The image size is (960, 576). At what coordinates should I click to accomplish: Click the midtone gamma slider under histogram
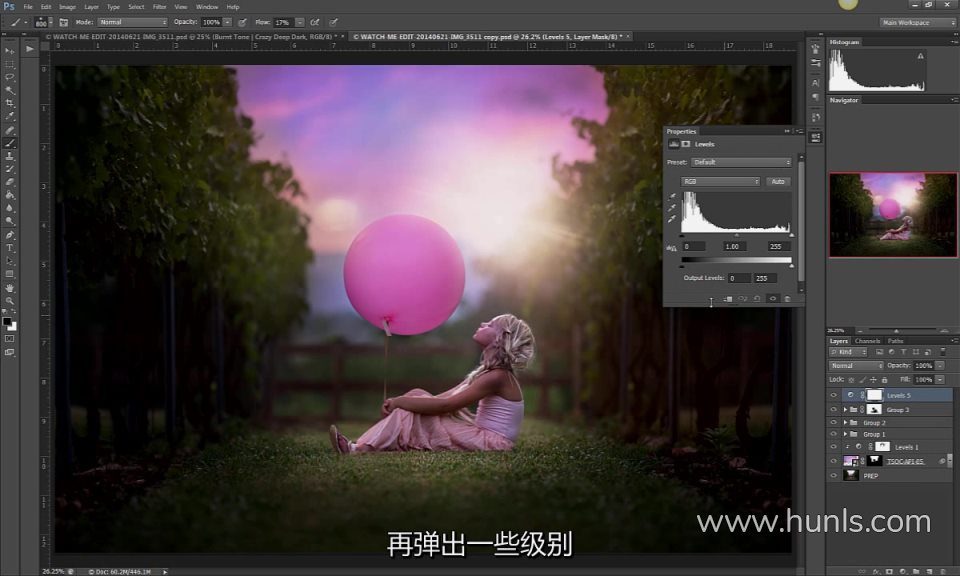click(x=737, y=235)
